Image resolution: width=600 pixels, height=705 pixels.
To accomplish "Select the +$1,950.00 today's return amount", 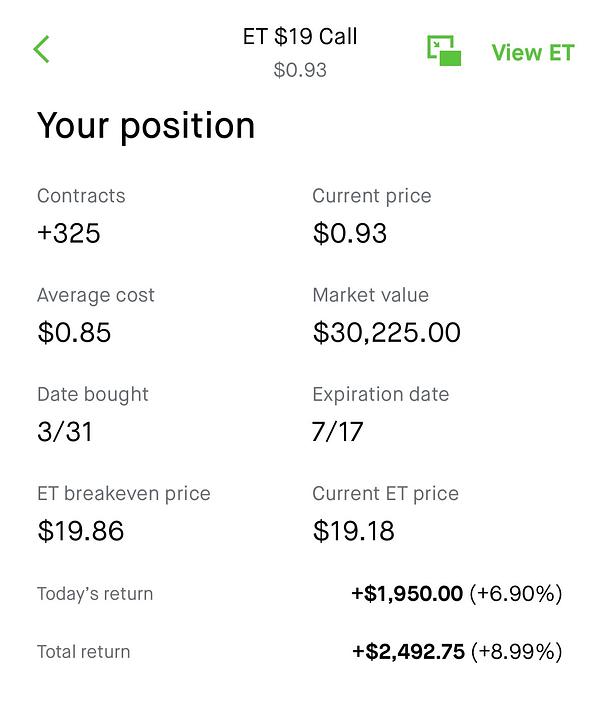I will click(407, 594).
